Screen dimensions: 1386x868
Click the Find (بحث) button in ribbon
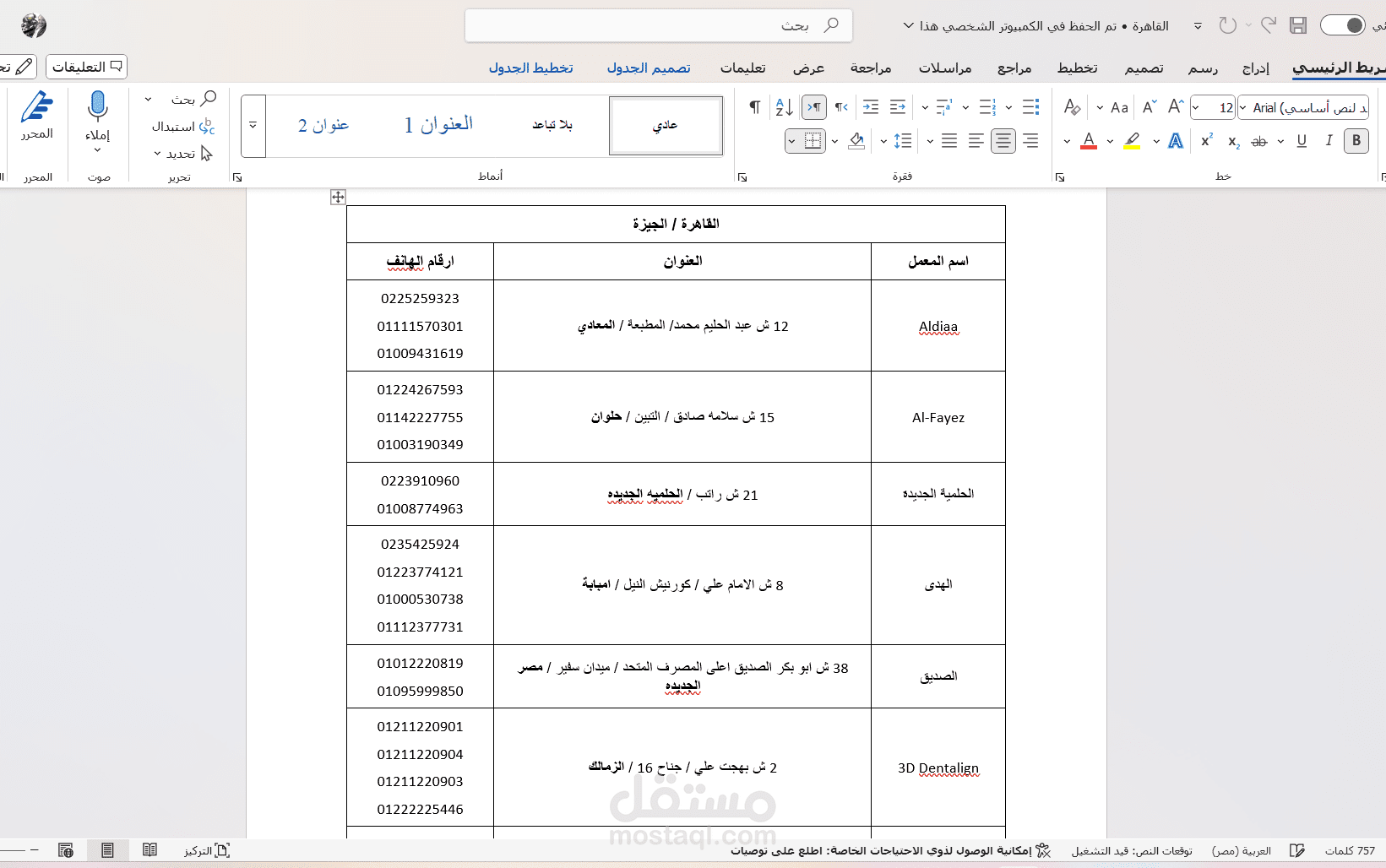pos(194,99)
